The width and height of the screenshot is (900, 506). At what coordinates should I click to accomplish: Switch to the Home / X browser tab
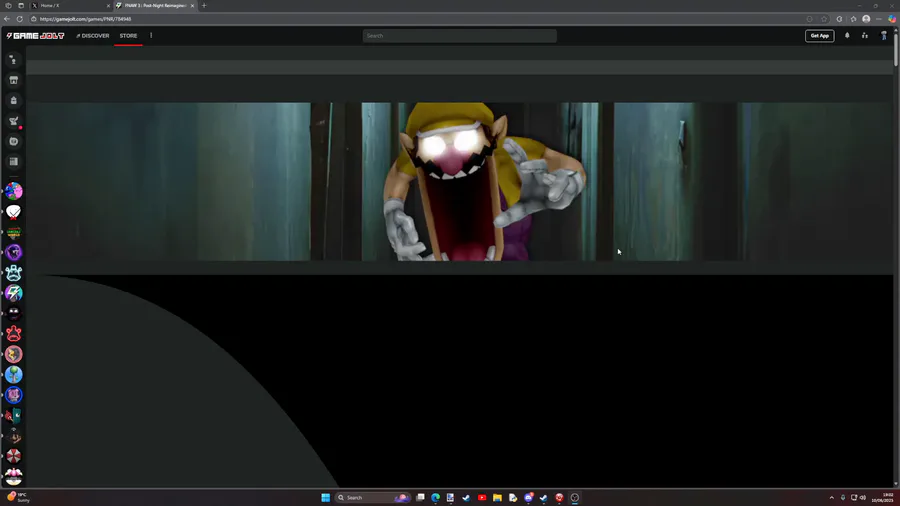point(69,6)
